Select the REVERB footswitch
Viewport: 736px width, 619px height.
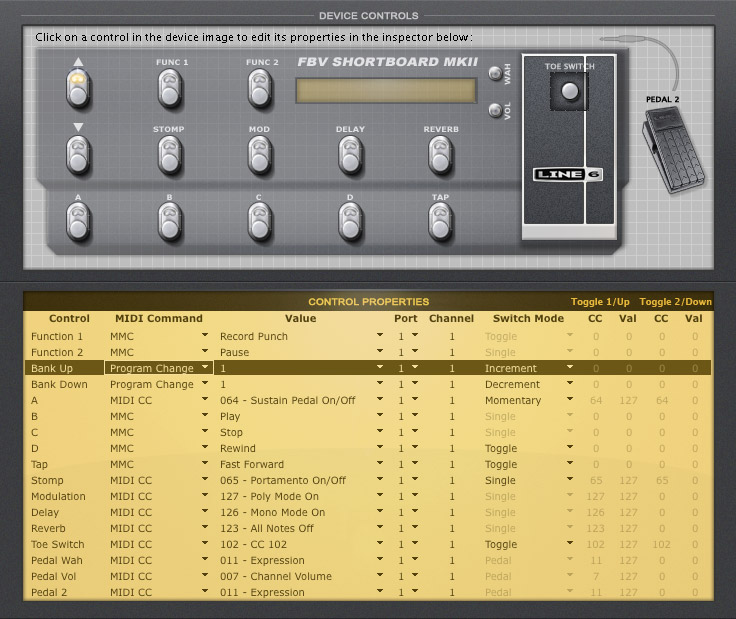(x=440, y=155)
